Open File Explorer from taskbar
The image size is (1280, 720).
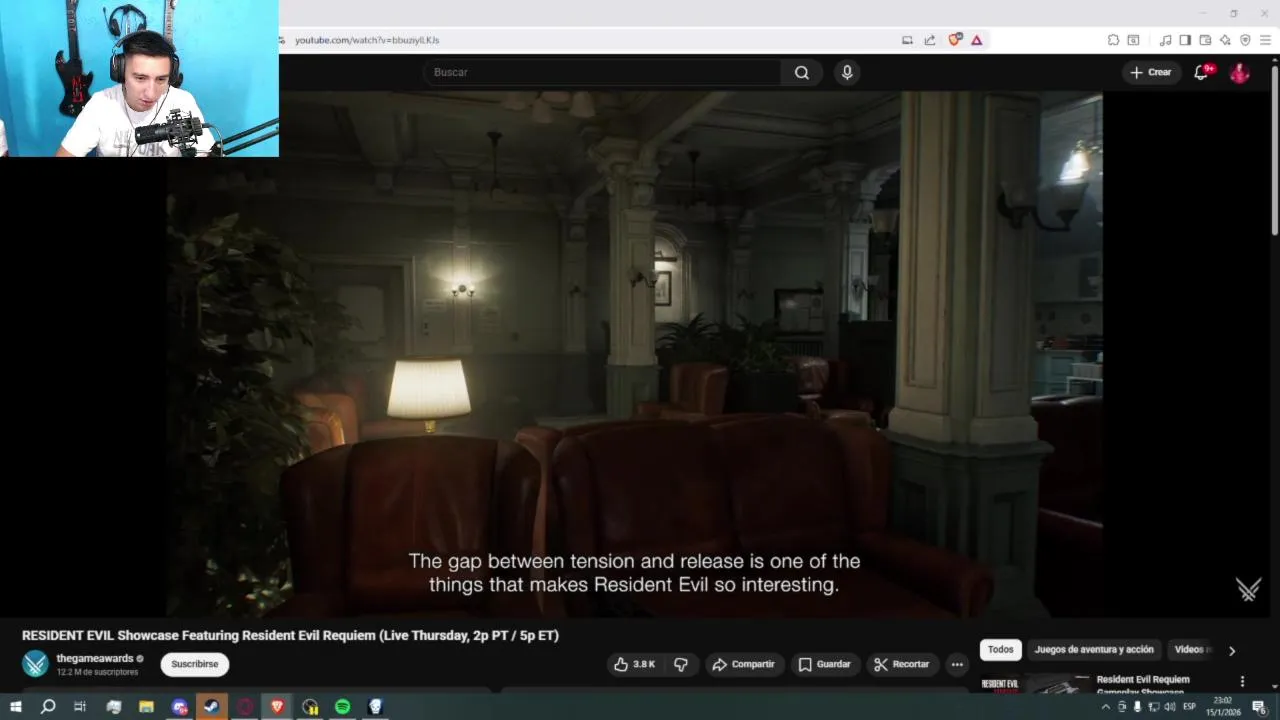point(146,707)
